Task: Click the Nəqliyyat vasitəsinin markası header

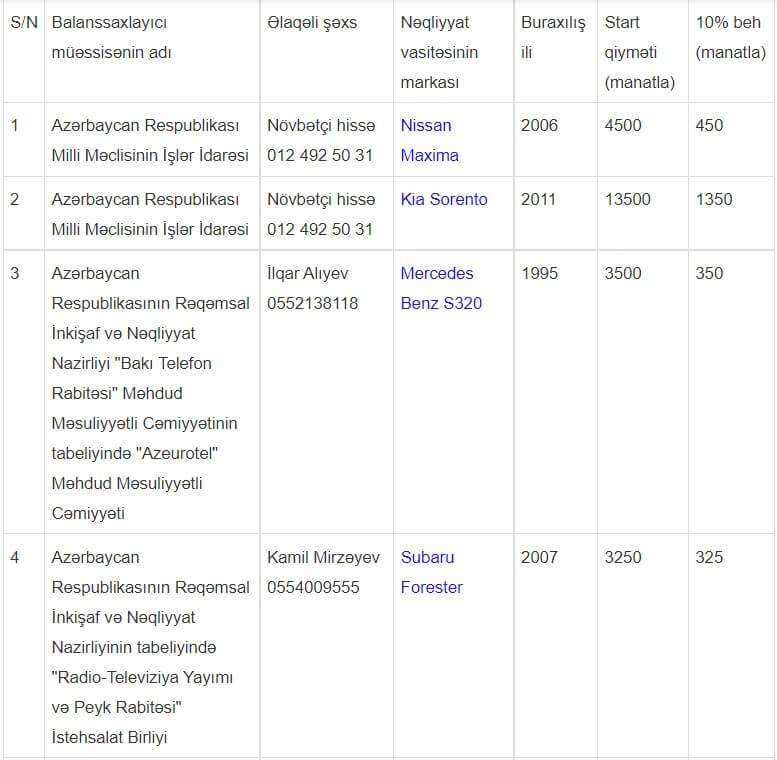Action: (x=439, y=52)
